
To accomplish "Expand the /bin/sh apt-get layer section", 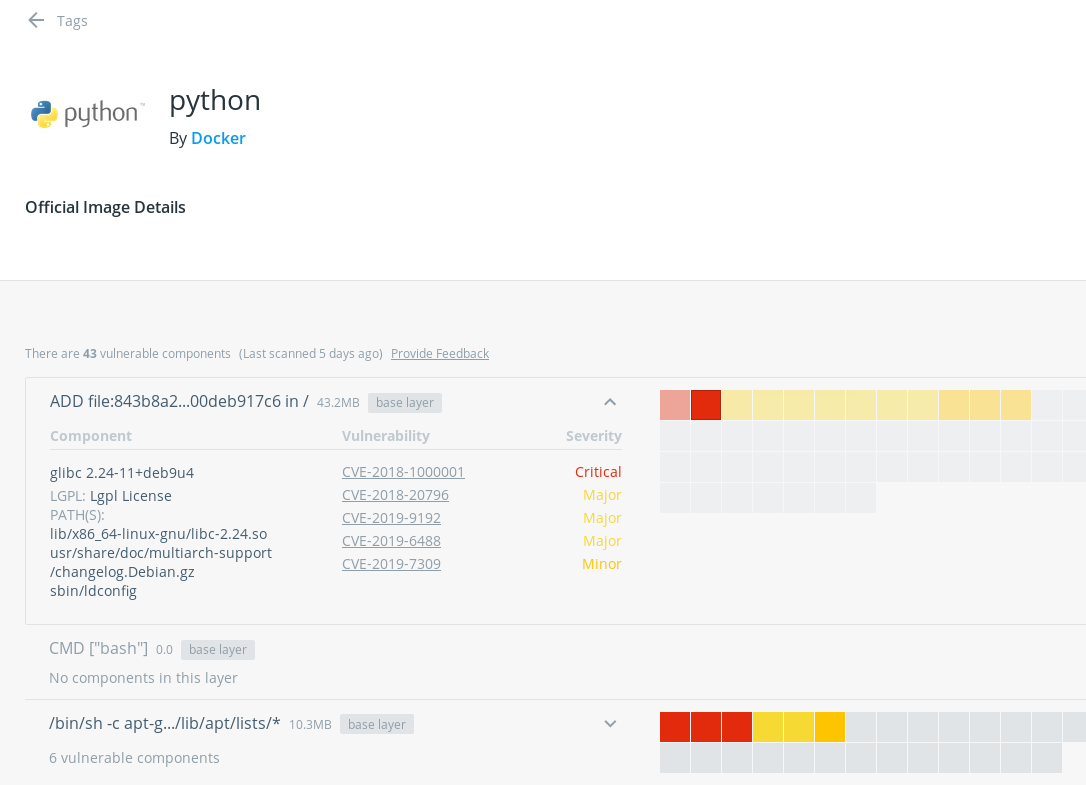I will [610, 723].
